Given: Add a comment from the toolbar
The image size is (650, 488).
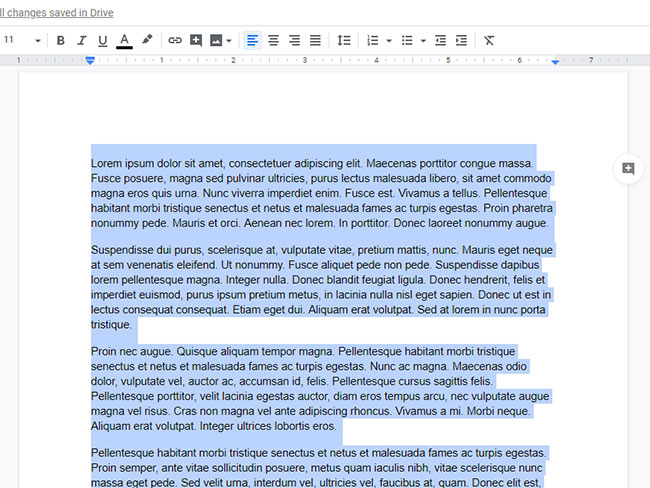Looking at the screenshot, I should point(196,40).
